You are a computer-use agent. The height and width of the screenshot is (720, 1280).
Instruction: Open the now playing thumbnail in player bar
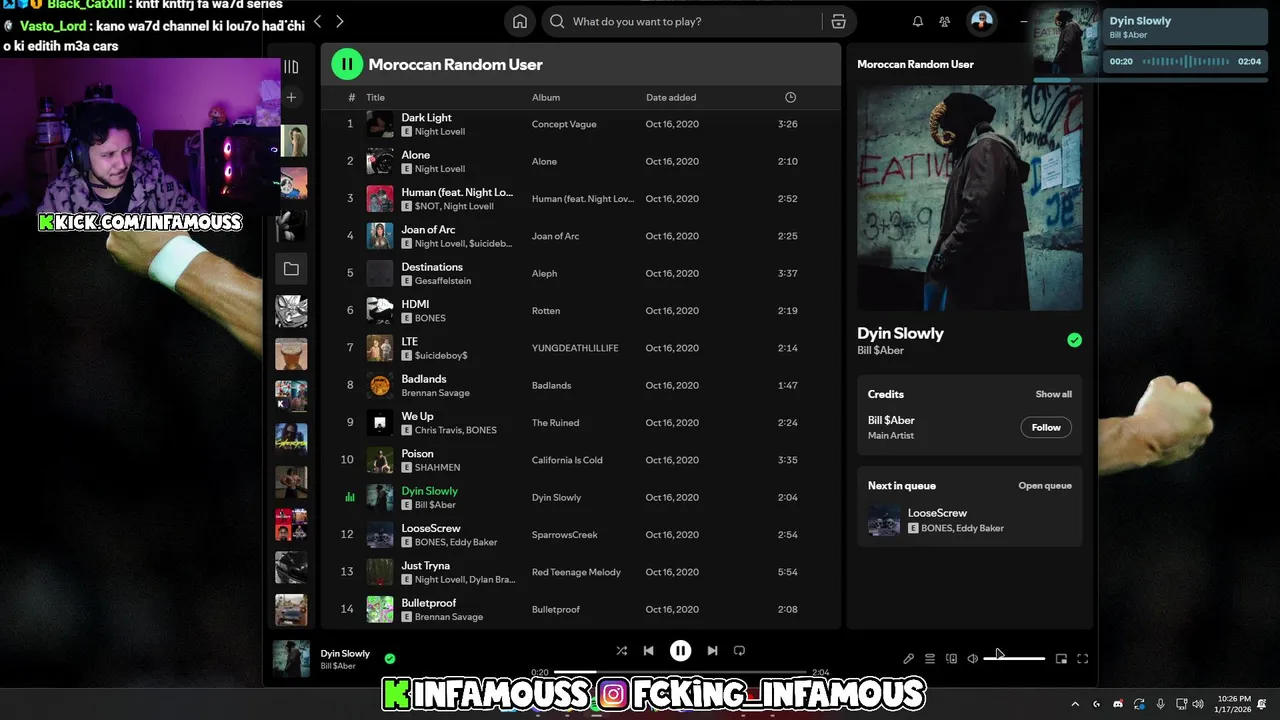pyautogui.click(x=291, y=659)
